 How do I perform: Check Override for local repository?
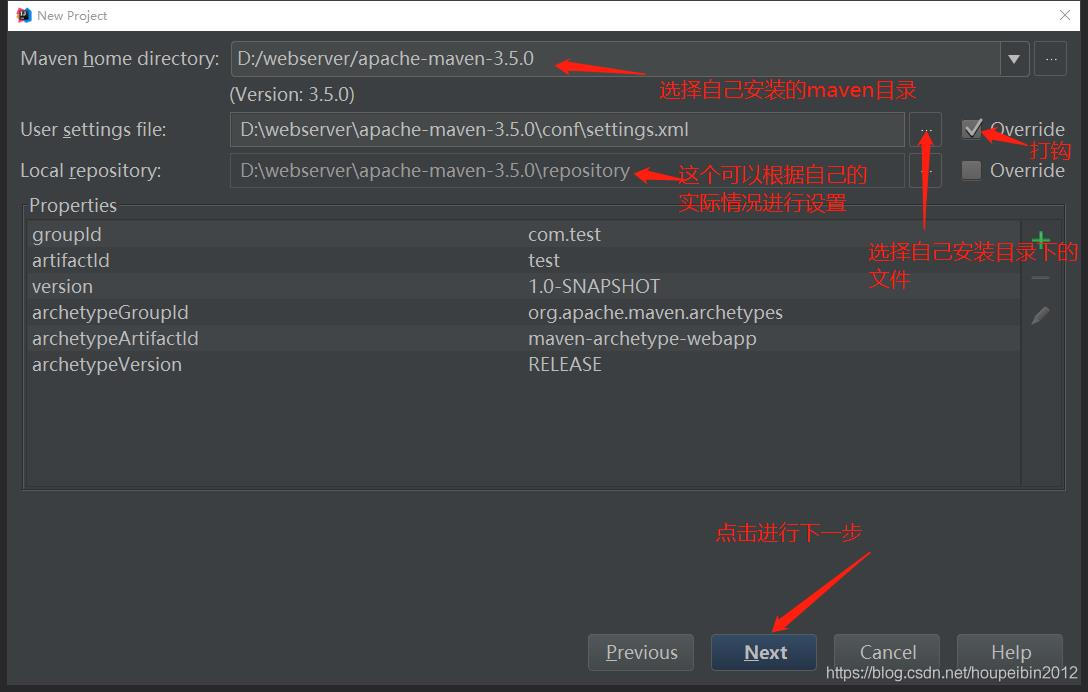click(971, 170)
